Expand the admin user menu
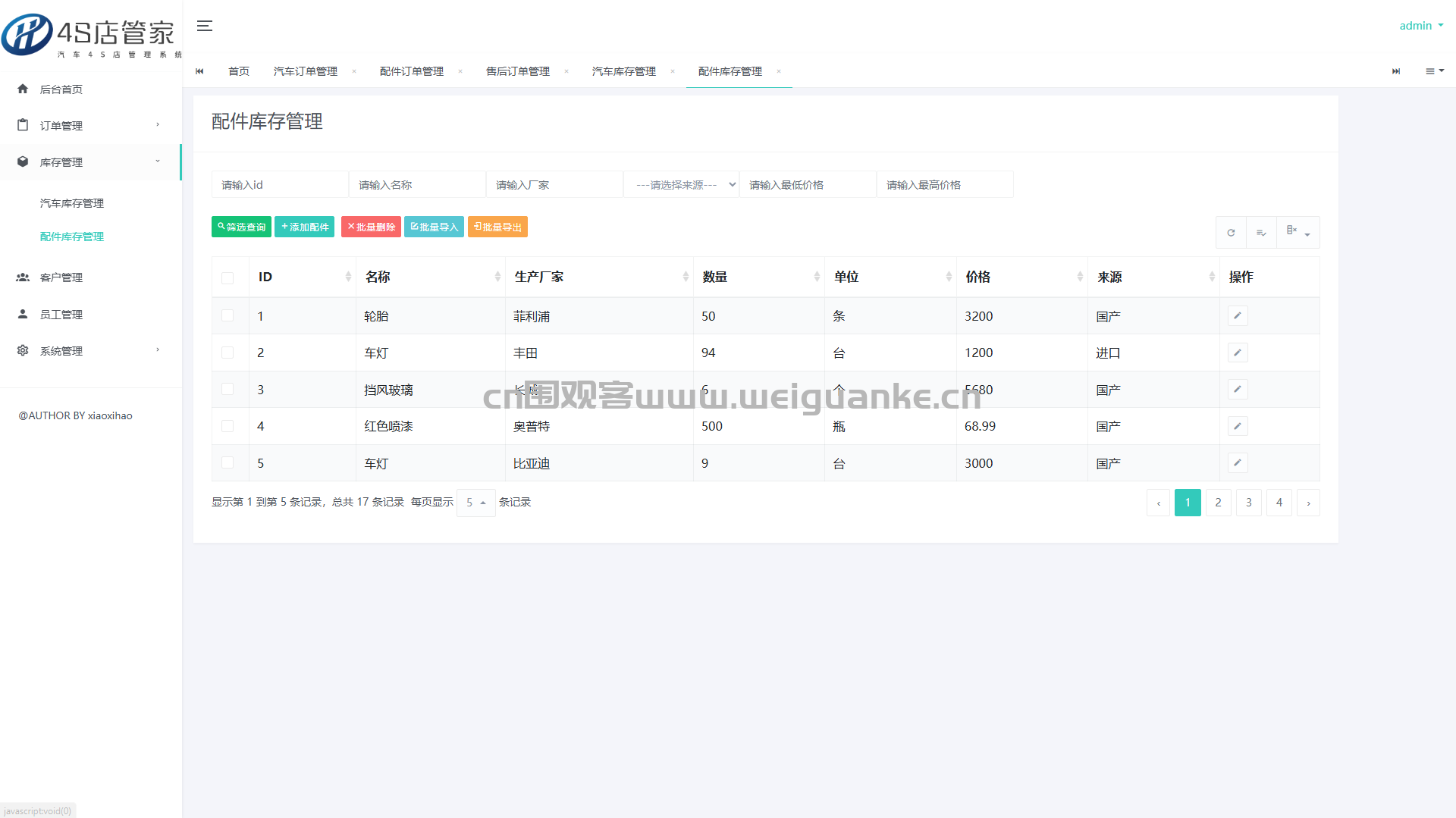The height and width of the screenshot is (818, 1456). 1421,26
